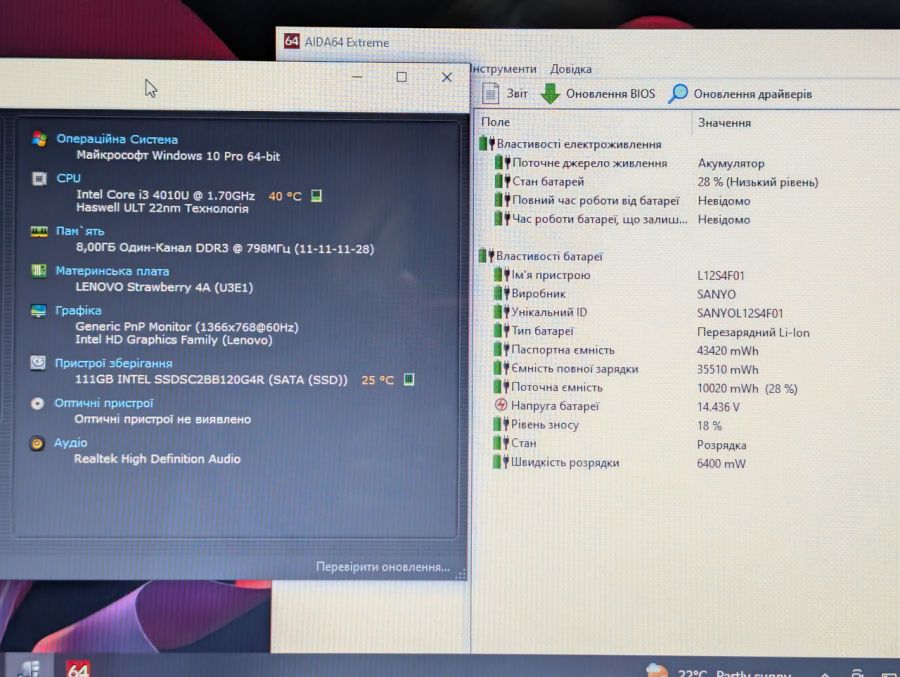This screenshot has width=900, height=677.
Task: Click the LENOVO Strawberry 4A (U3E1) text
Action: (x=164, y=287)
